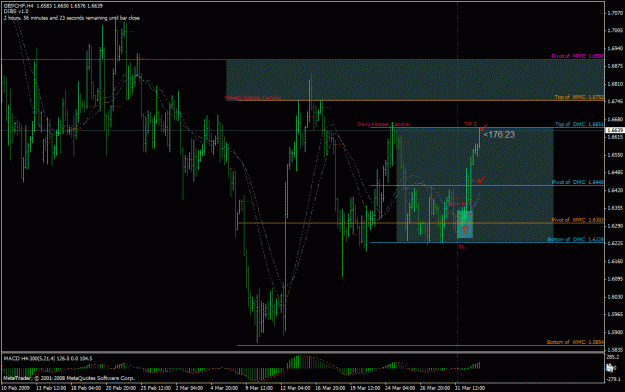Click the Weekly Master Candle label
This screenshot has width=625, height=392.
pos(253,97)
